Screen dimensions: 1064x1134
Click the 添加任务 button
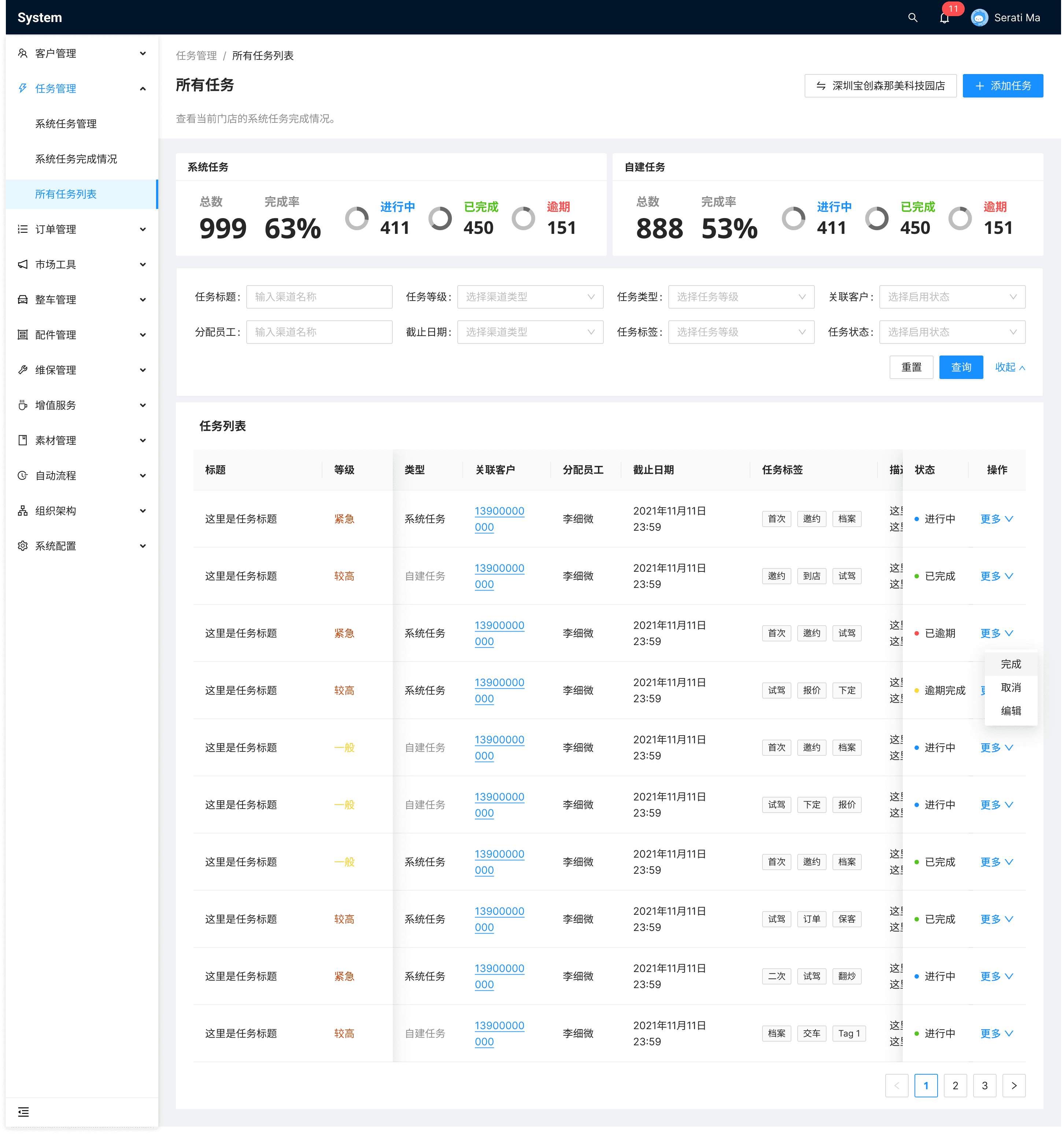1002,85
